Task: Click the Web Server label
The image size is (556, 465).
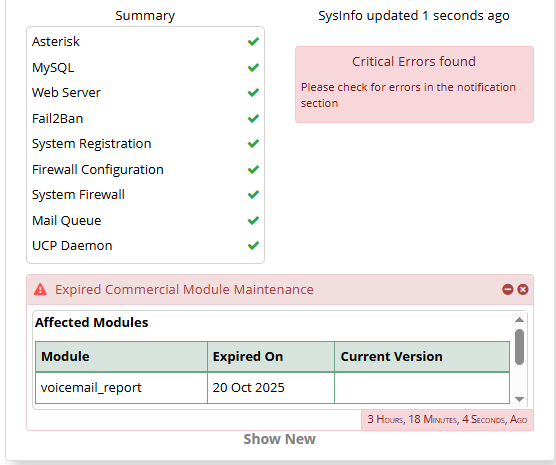Action: [66, 93]
